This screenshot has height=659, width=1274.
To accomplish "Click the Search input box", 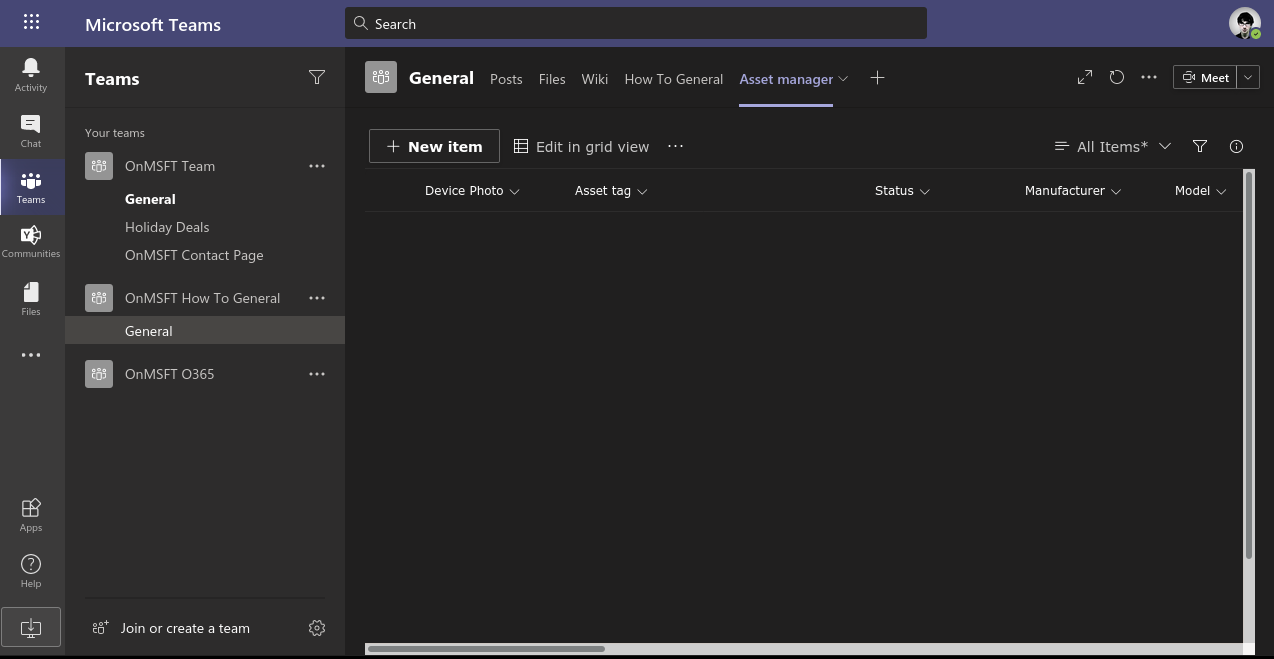I will (x=636, y=23).
